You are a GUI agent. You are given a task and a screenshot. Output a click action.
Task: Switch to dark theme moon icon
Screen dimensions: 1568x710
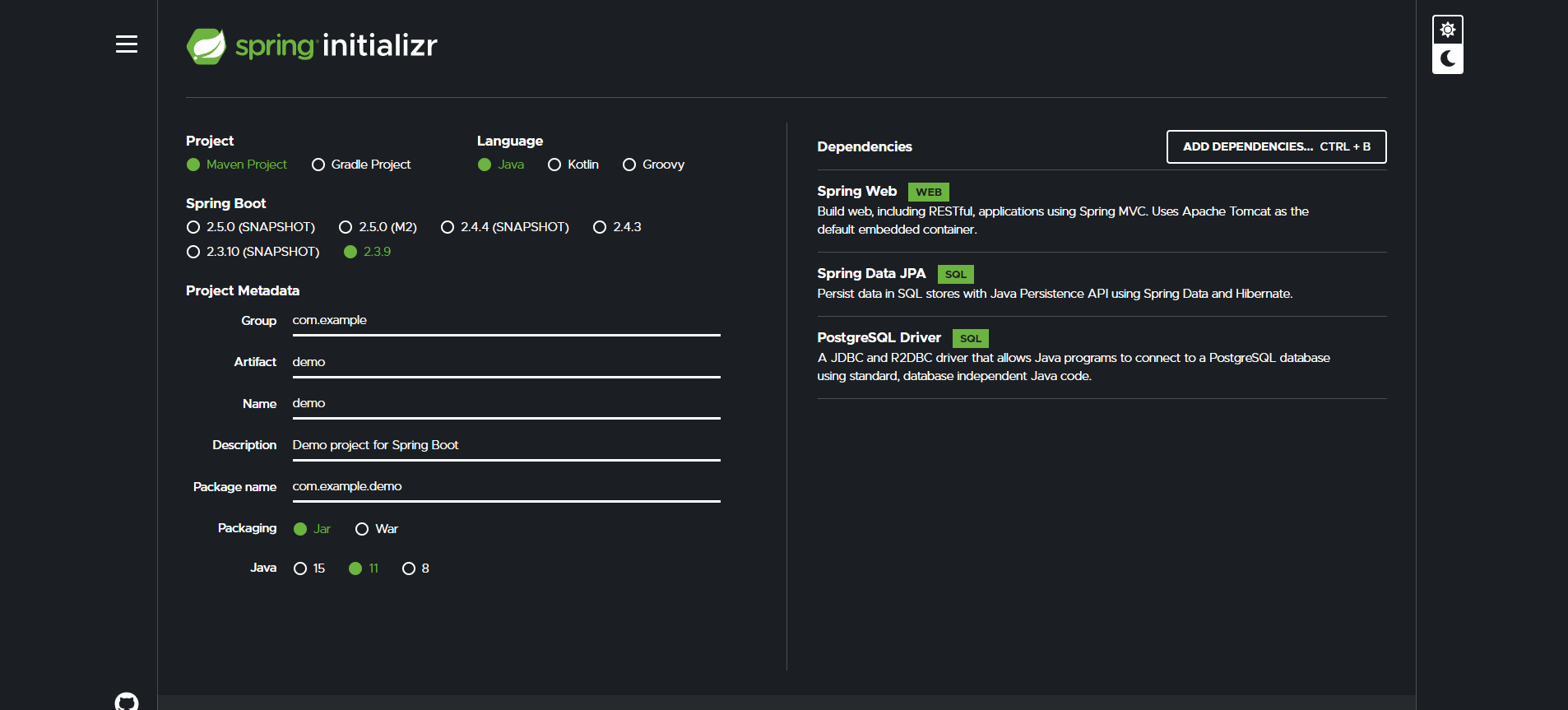pyautogui.click(x=1448, y=59)
